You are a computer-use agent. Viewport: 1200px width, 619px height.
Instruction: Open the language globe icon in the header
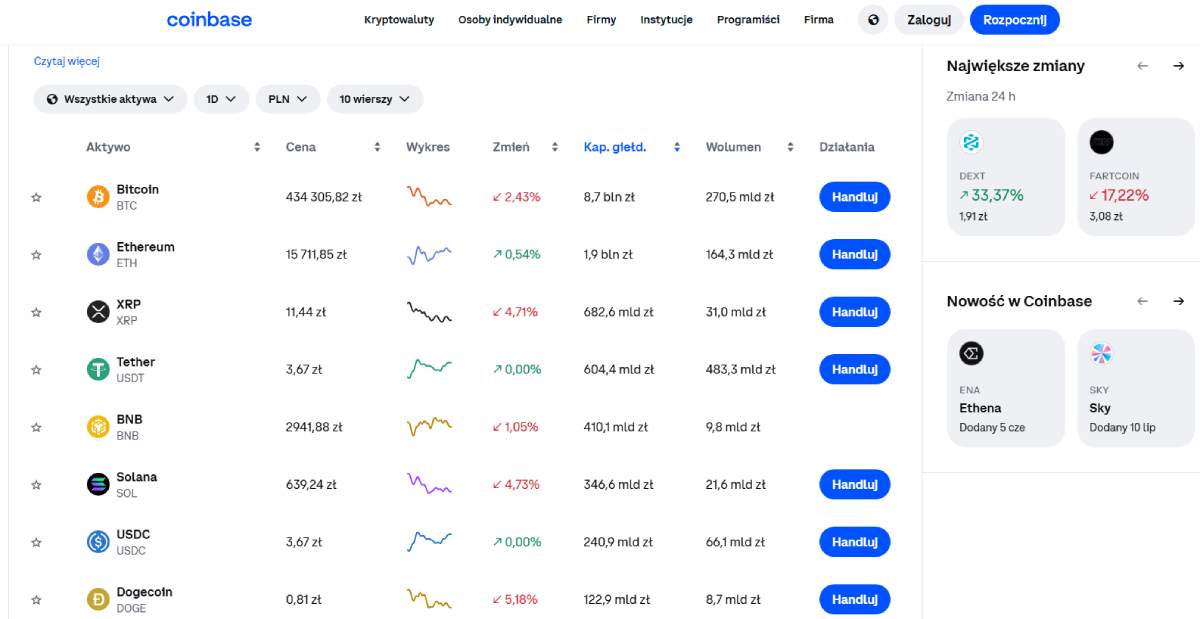tap(872, 19)
